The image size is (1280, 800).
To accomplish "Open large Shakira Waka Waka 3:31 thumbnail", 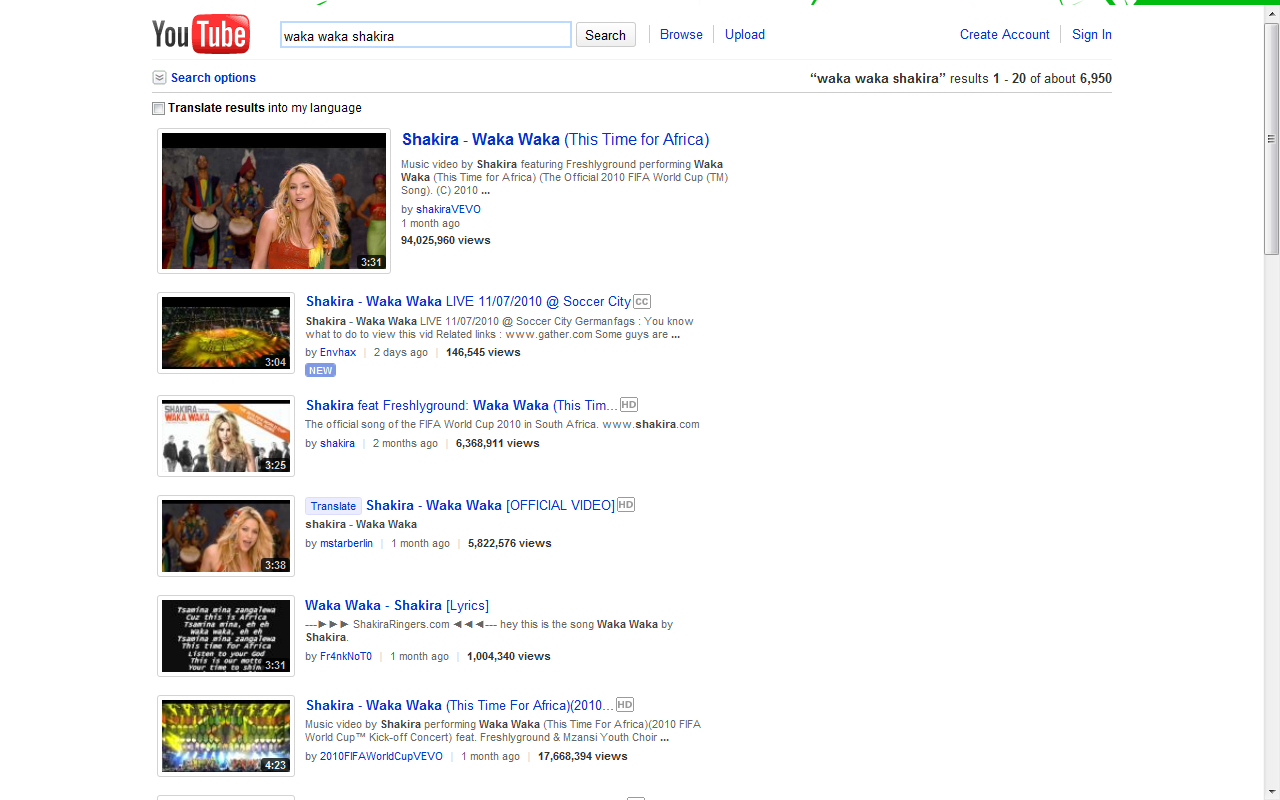I will click(x=274, y=201).
